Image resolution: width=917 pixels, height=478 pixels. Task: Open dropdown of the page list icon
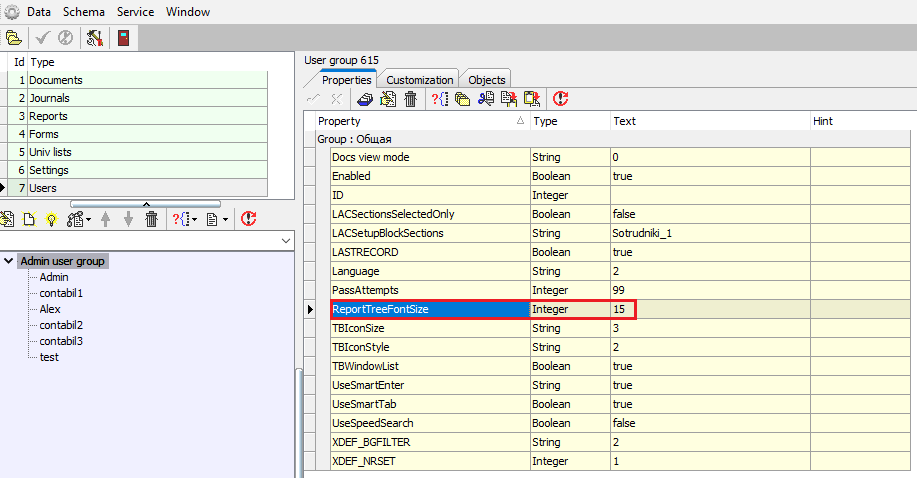225,220
